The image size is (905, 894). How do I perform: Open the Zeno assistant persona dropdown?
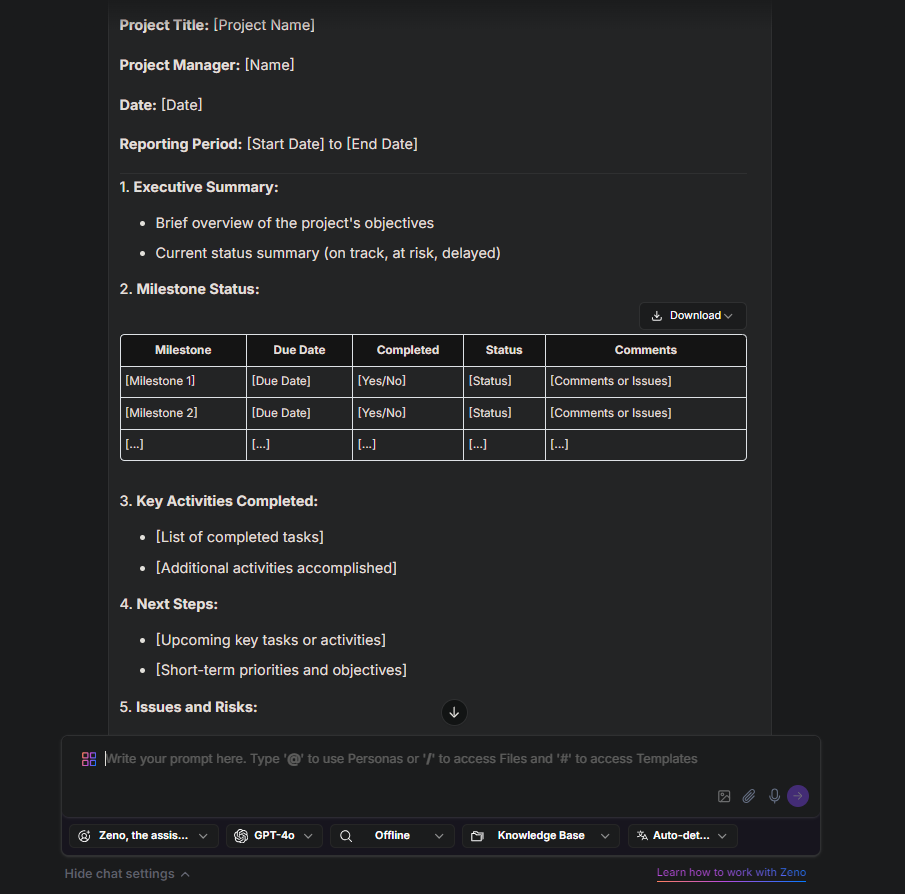click(144, 836)
